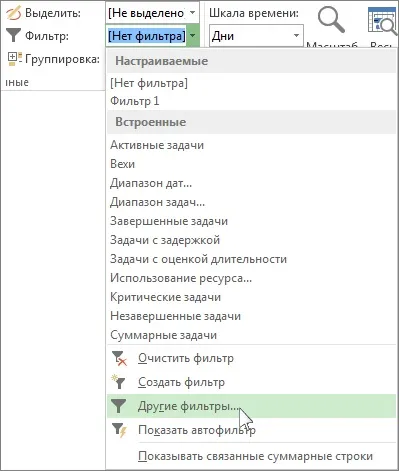Click the Фильтр label text
This screenshot has height=471, width=399.
coord(47,36)
